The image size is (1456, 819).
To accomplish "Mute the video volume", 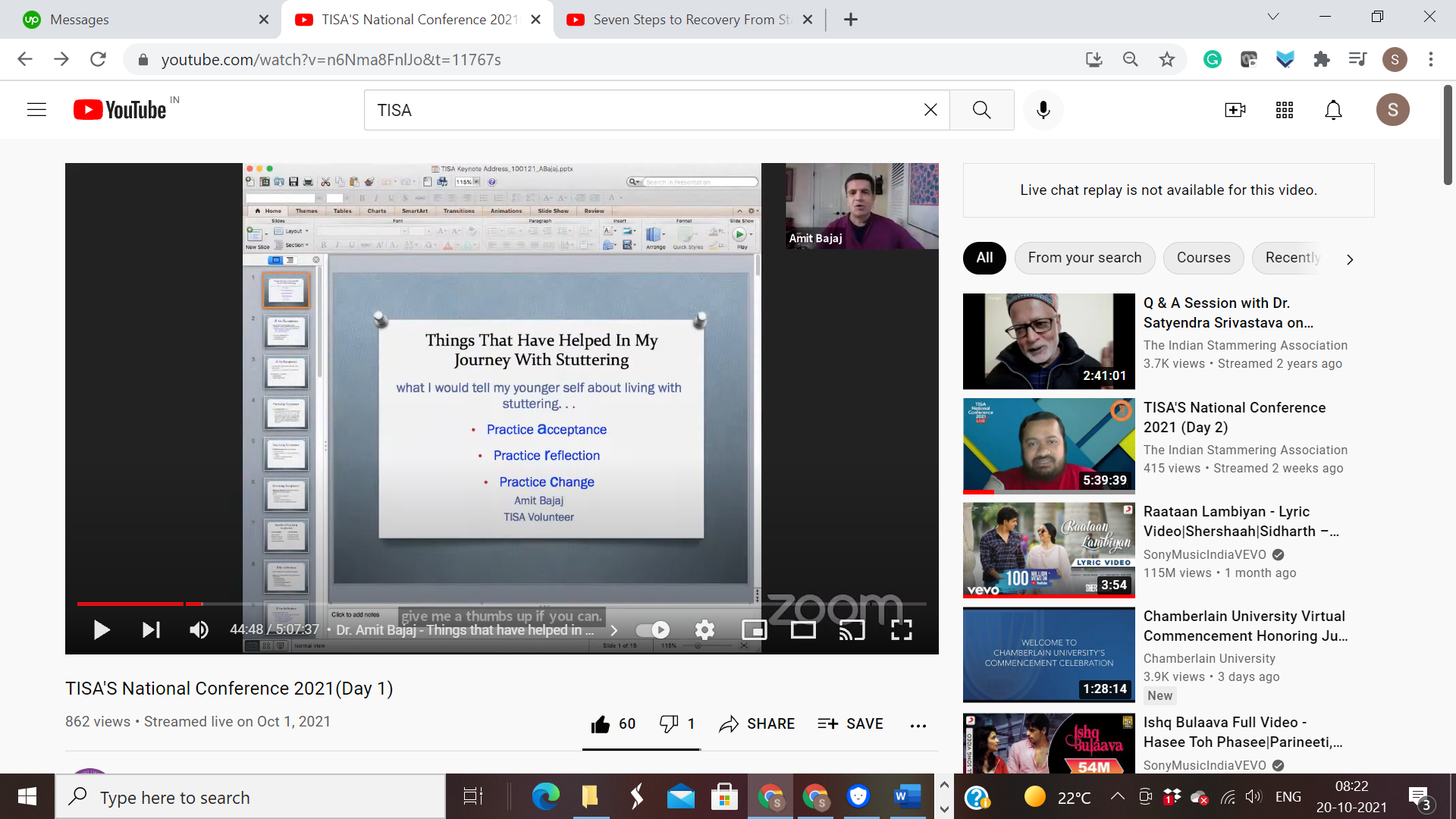I will (x=199, y=630).
